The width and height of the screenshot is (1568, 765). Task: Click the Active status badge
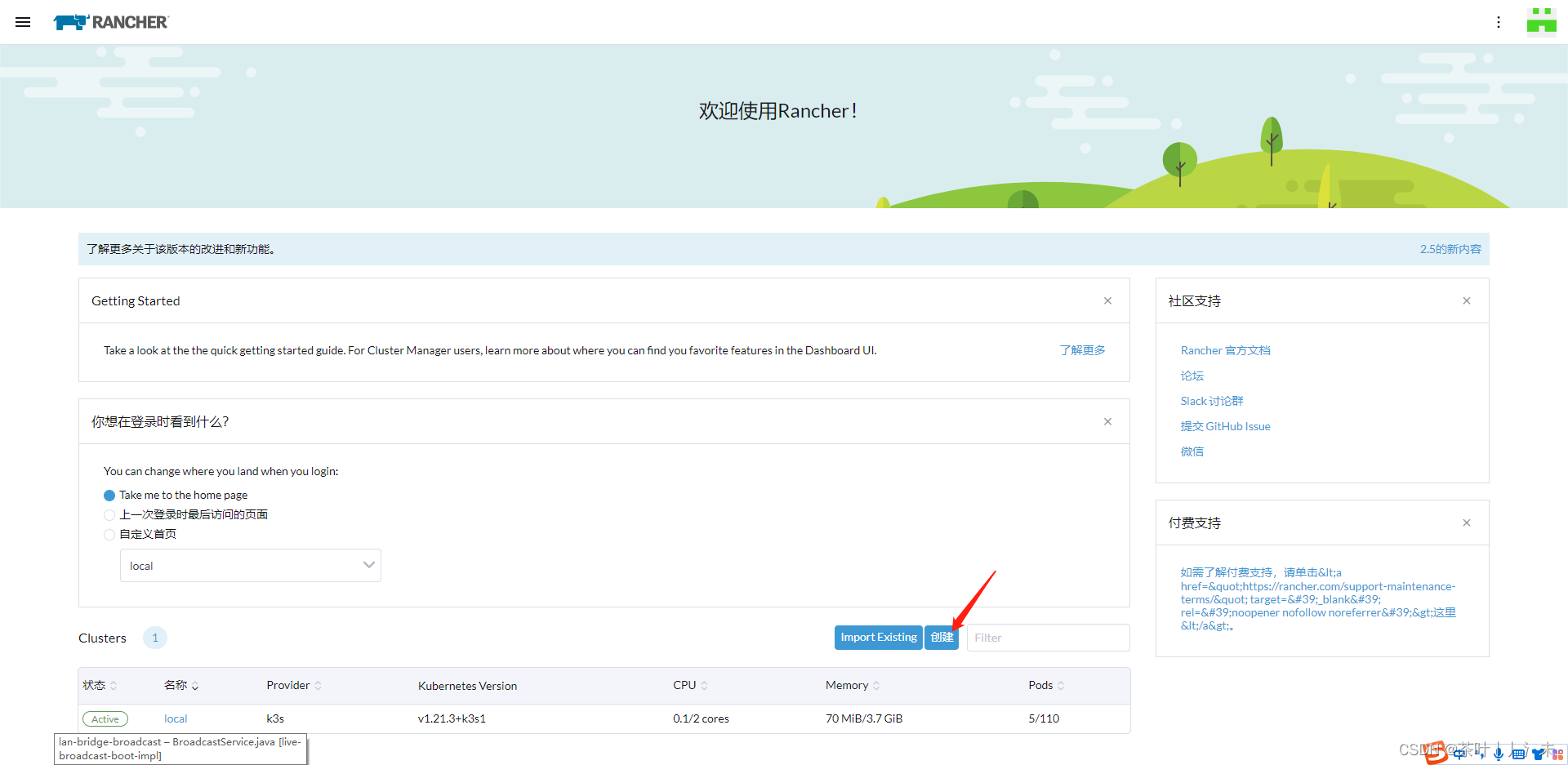click(x=105, y=719)
